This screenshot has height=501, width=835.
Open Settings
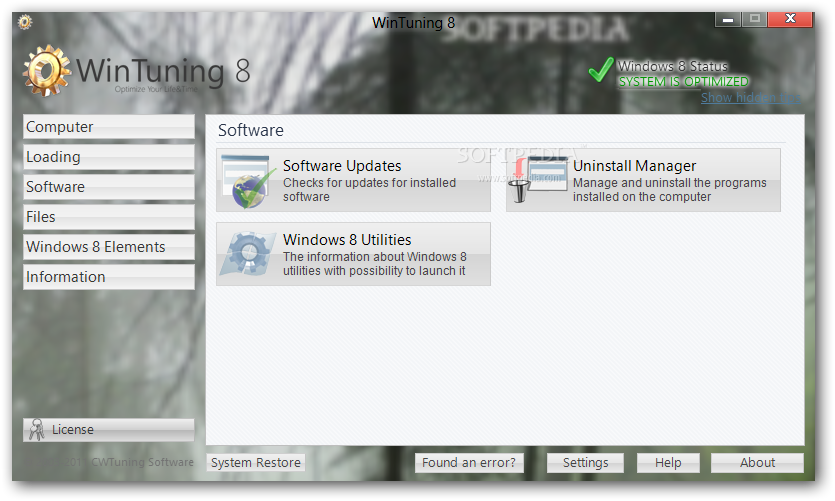(x=585, y=463)
